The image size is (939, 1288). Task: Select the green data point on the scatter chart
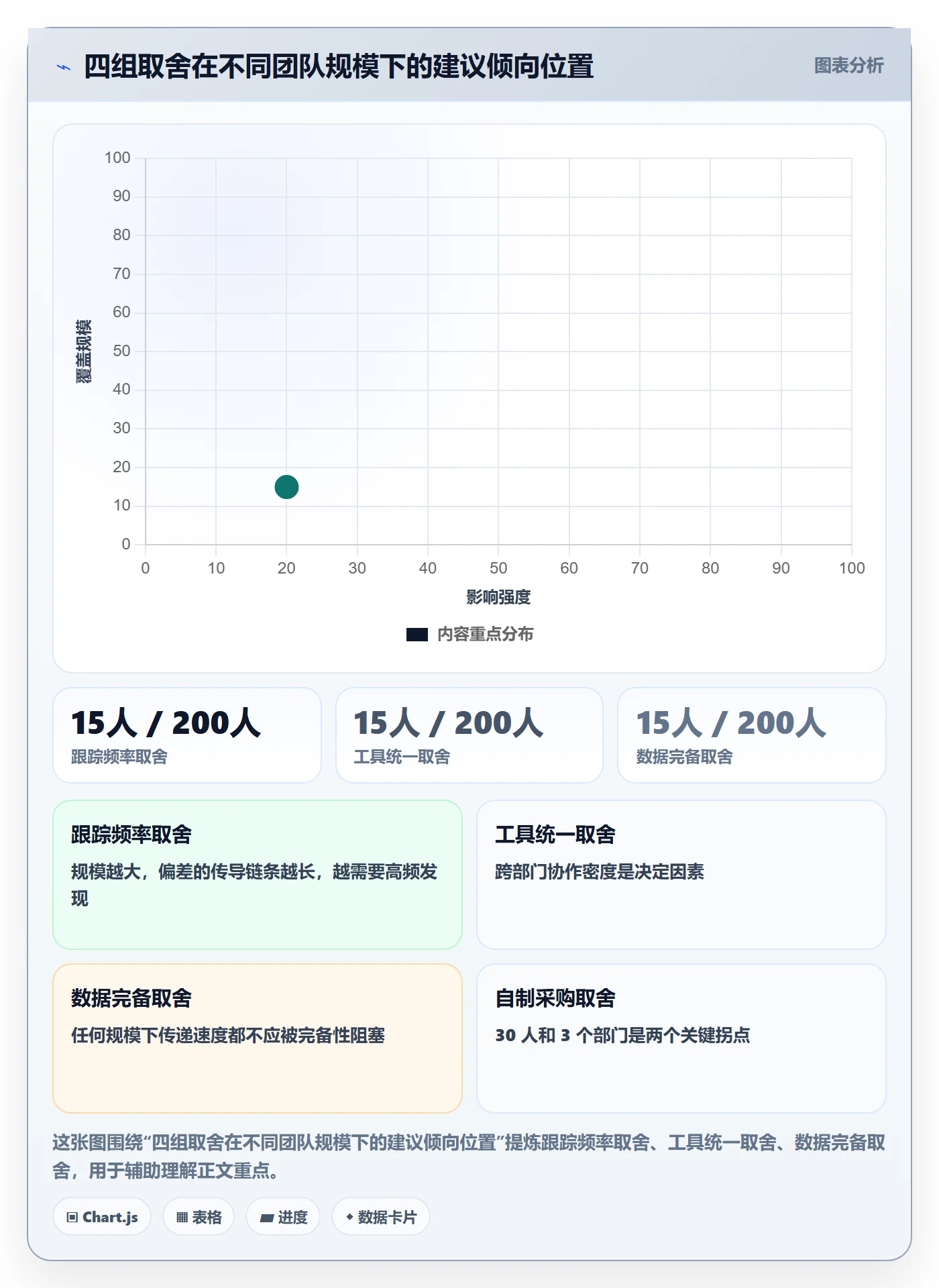(x=286, y=487)
